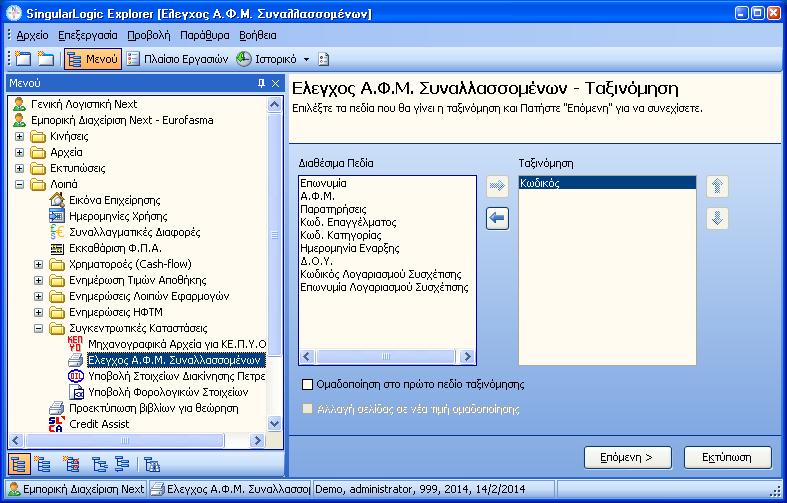Click tree search binoculars icon
787x503 pixels.
pyautogui.click(x=152, y=464)
